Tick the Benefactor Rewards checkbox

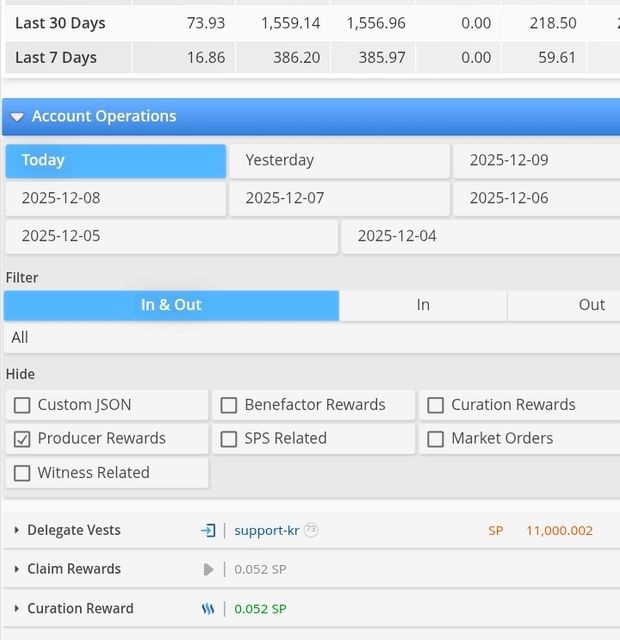tap(229, 405)
